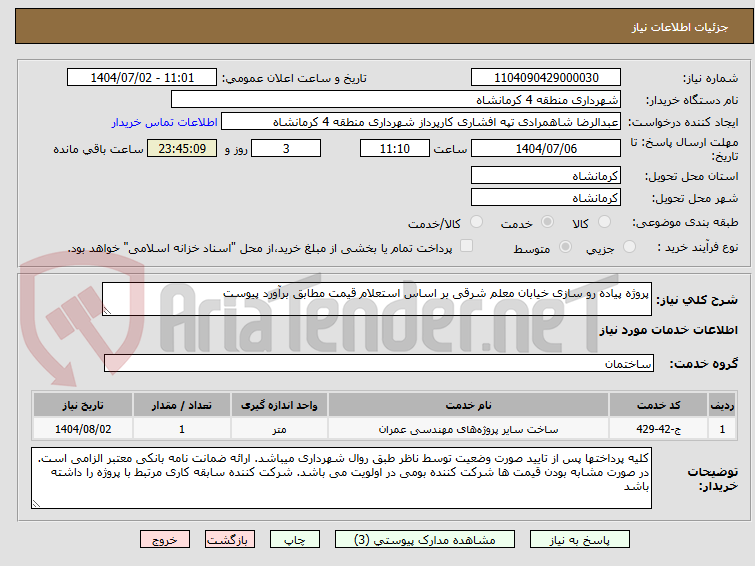Click service code cell ج-42-429
755x566 pixels.
tap(658, 429)
